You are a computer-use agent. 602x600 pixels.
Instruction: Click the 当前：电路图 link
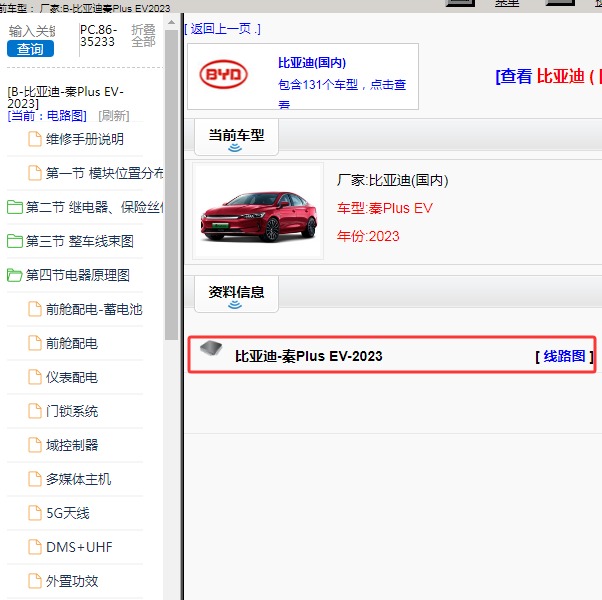click(47, 116)
